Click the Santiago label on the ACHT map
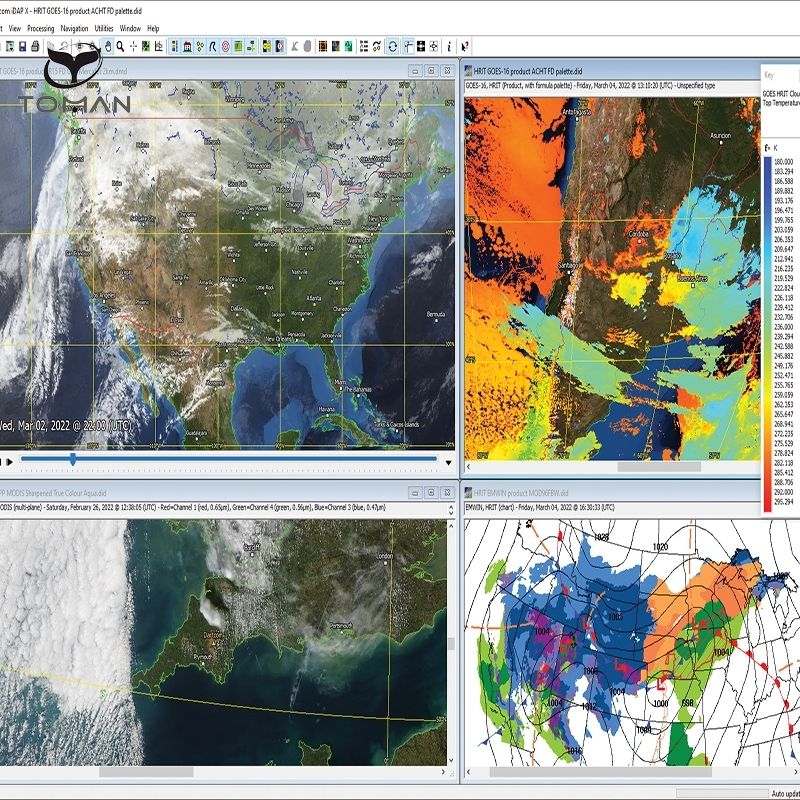Screen dimensions: 800x800 (568, 266)
